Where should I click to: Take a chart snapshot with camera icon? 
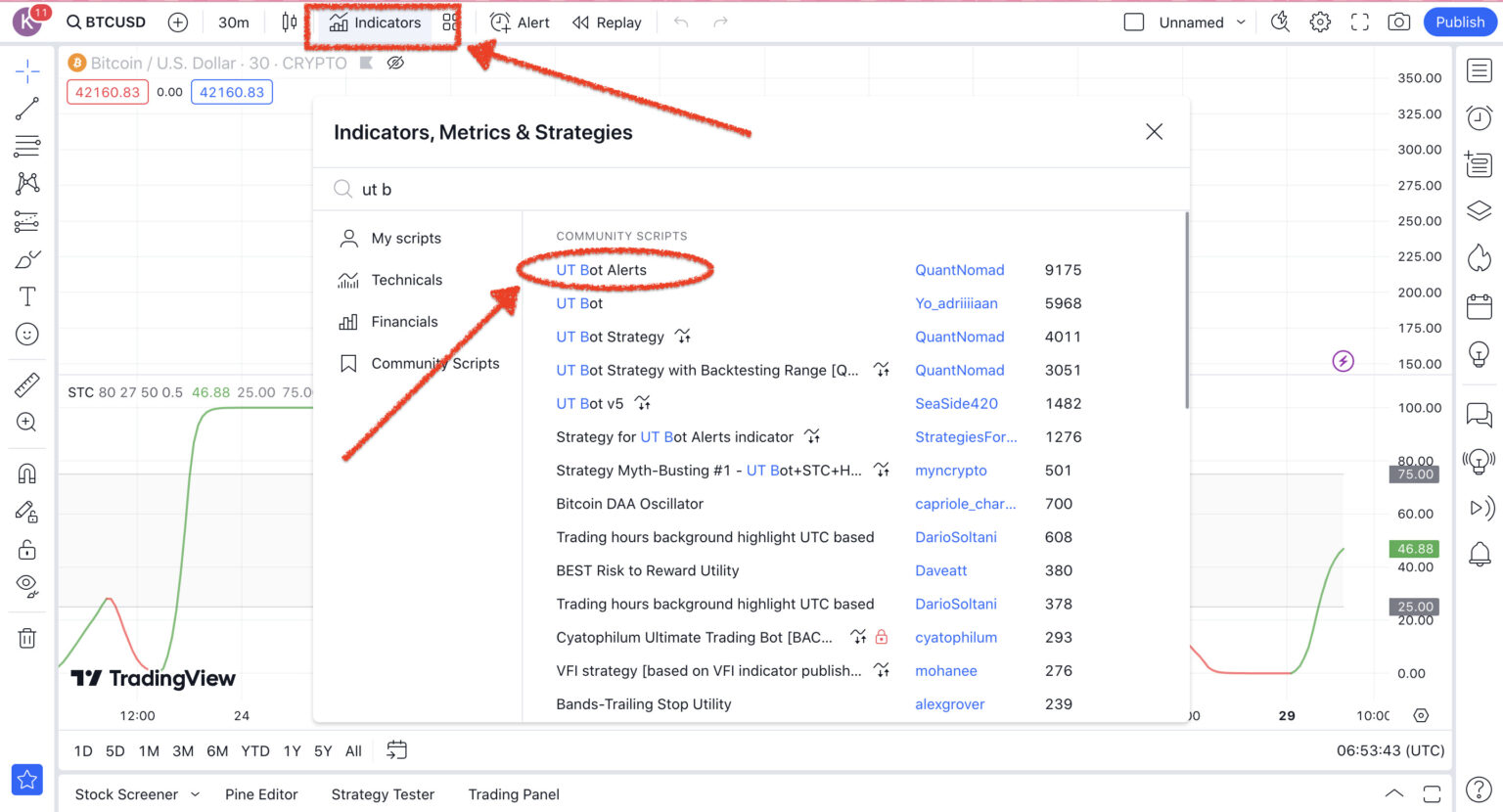point(1399,23)
